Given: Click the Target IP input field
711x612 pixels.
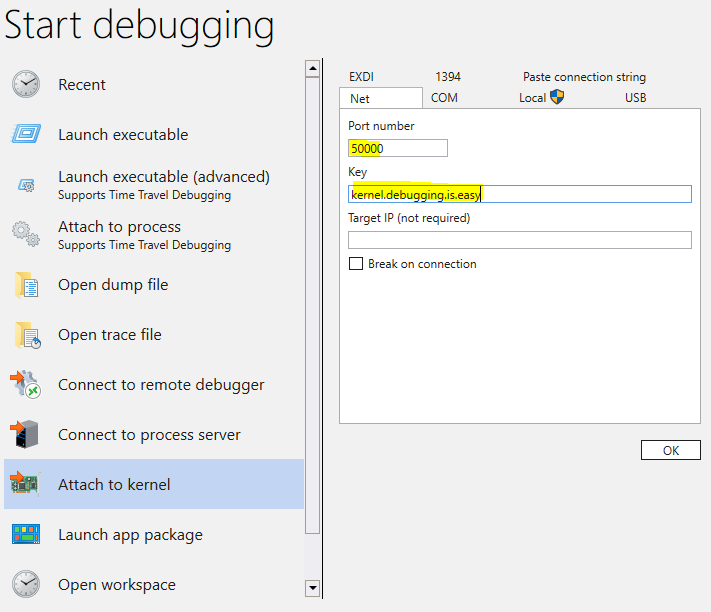Looking at the screenshot, I should pyautogui.click(x=520, y=240).
